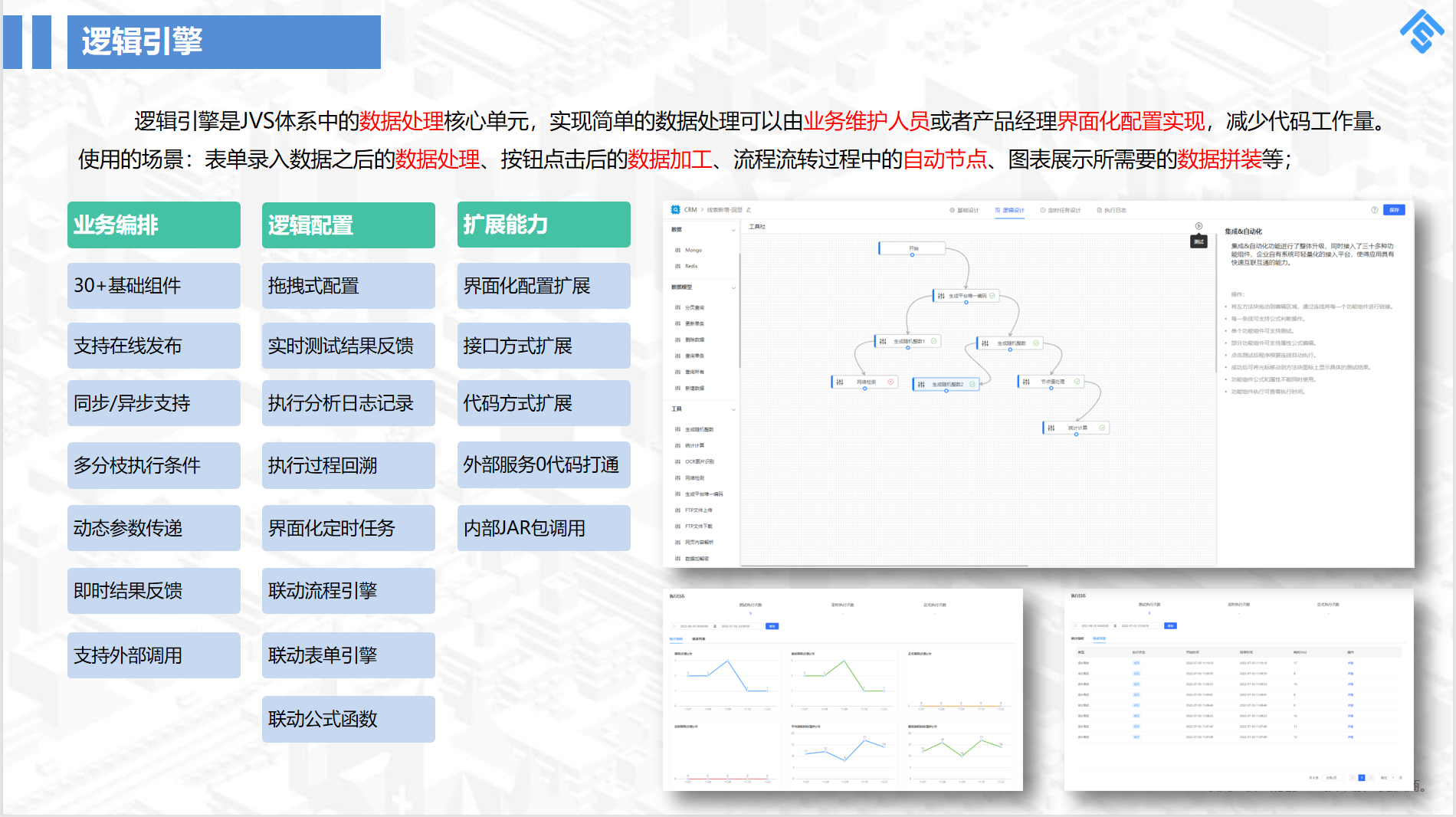Click the 界面化定时任务 box
Image resolution: width=1456 pixels, height=817 pixels.
click(x=349, y=528)
